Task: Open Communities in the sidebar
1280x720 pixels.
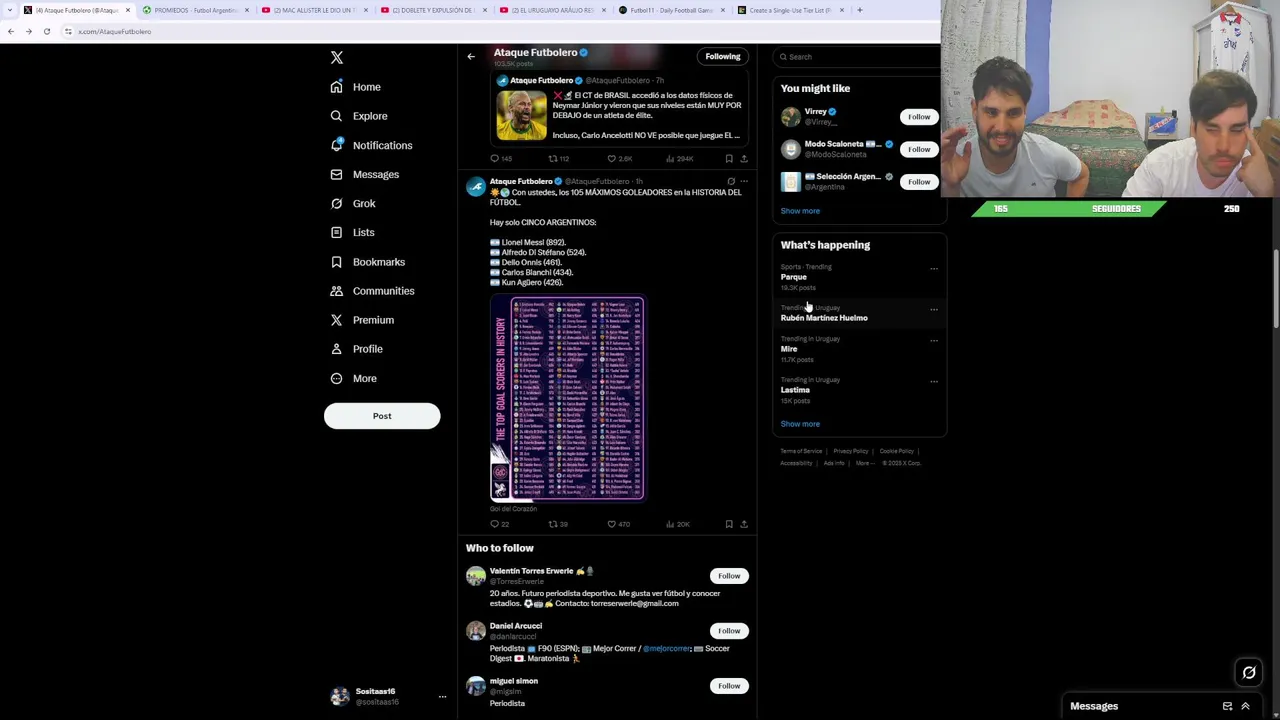Action: [x=372, y=291]
